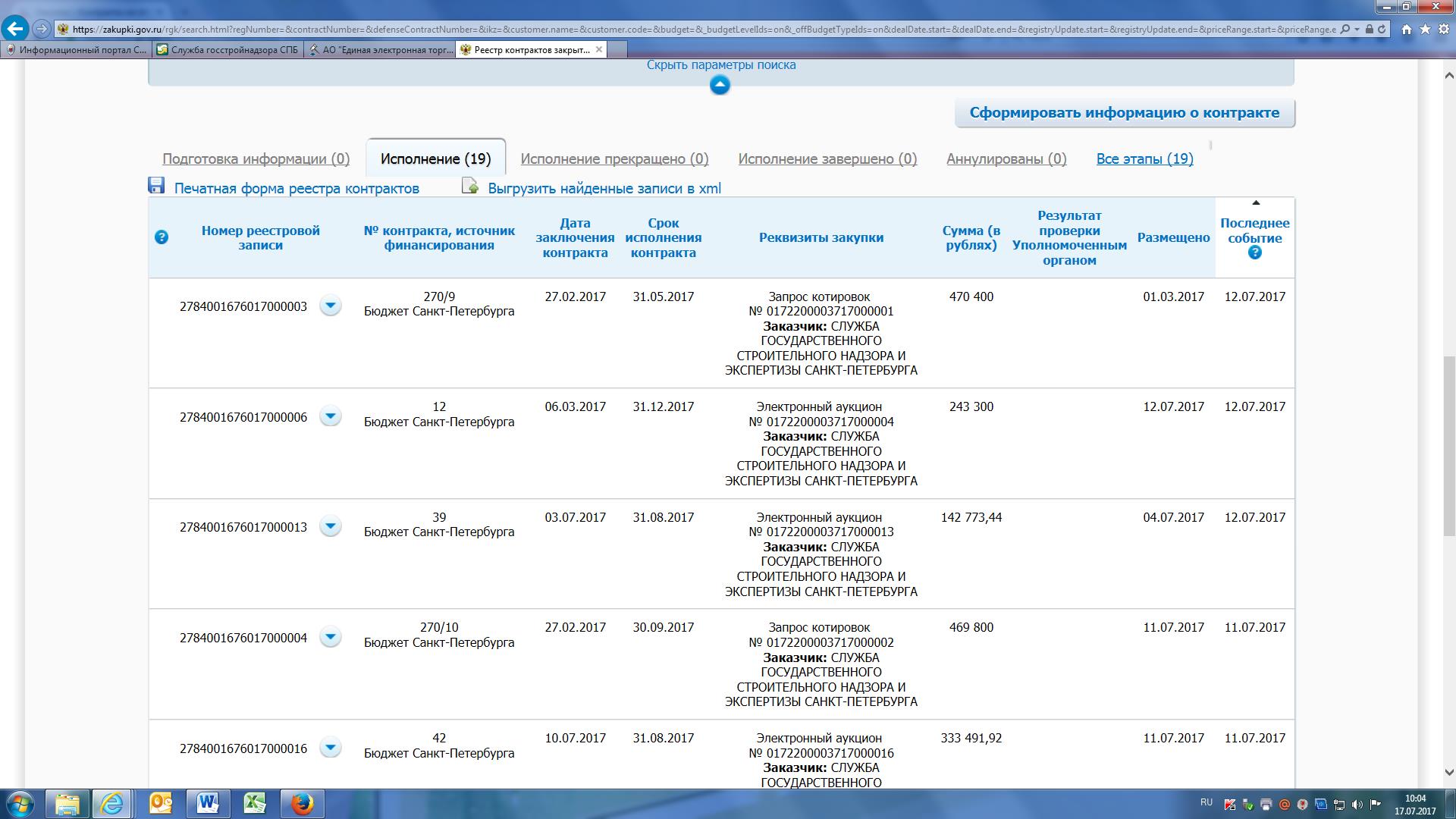Click help icon left of Номер реестровой записи
The height and width of the screenshot is (819, 1456).
161,237
